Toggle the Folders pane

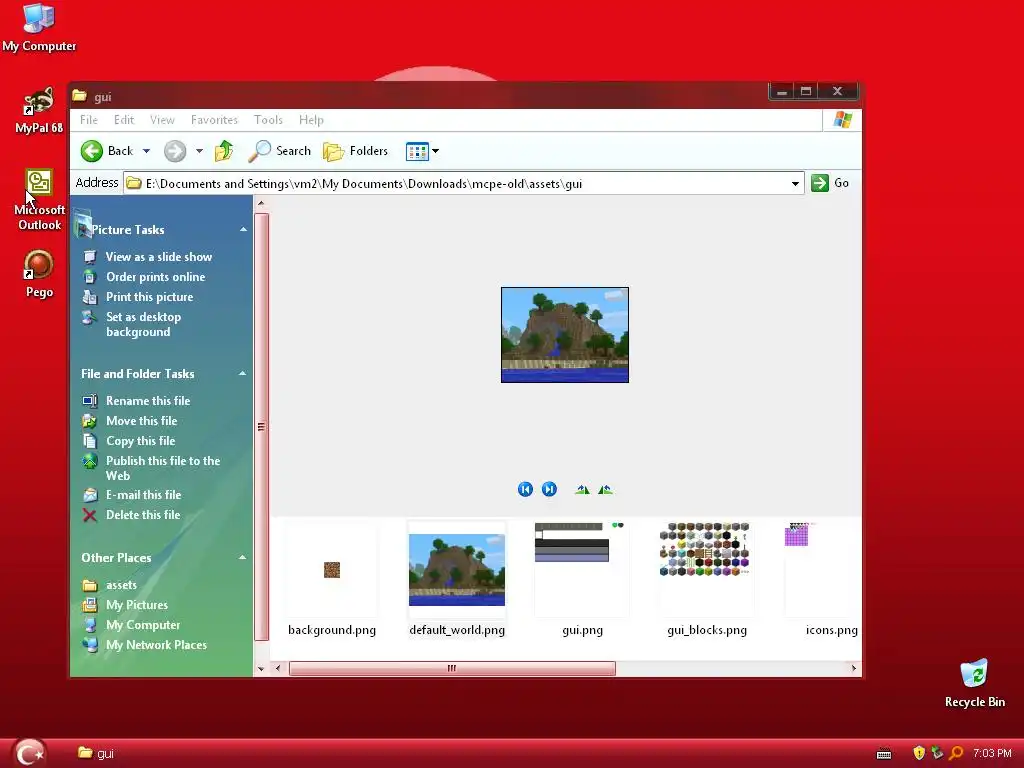tap(355, 151)
